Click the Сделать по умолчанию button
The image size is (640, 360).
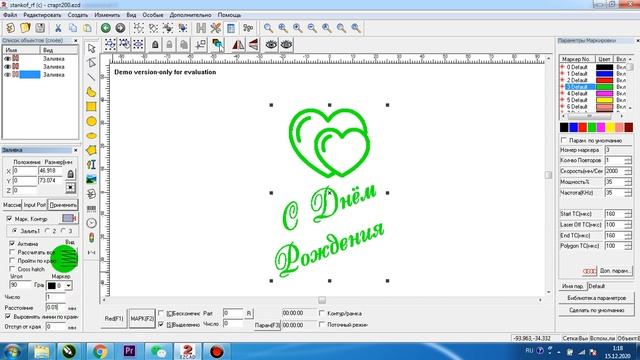[596, 310]
